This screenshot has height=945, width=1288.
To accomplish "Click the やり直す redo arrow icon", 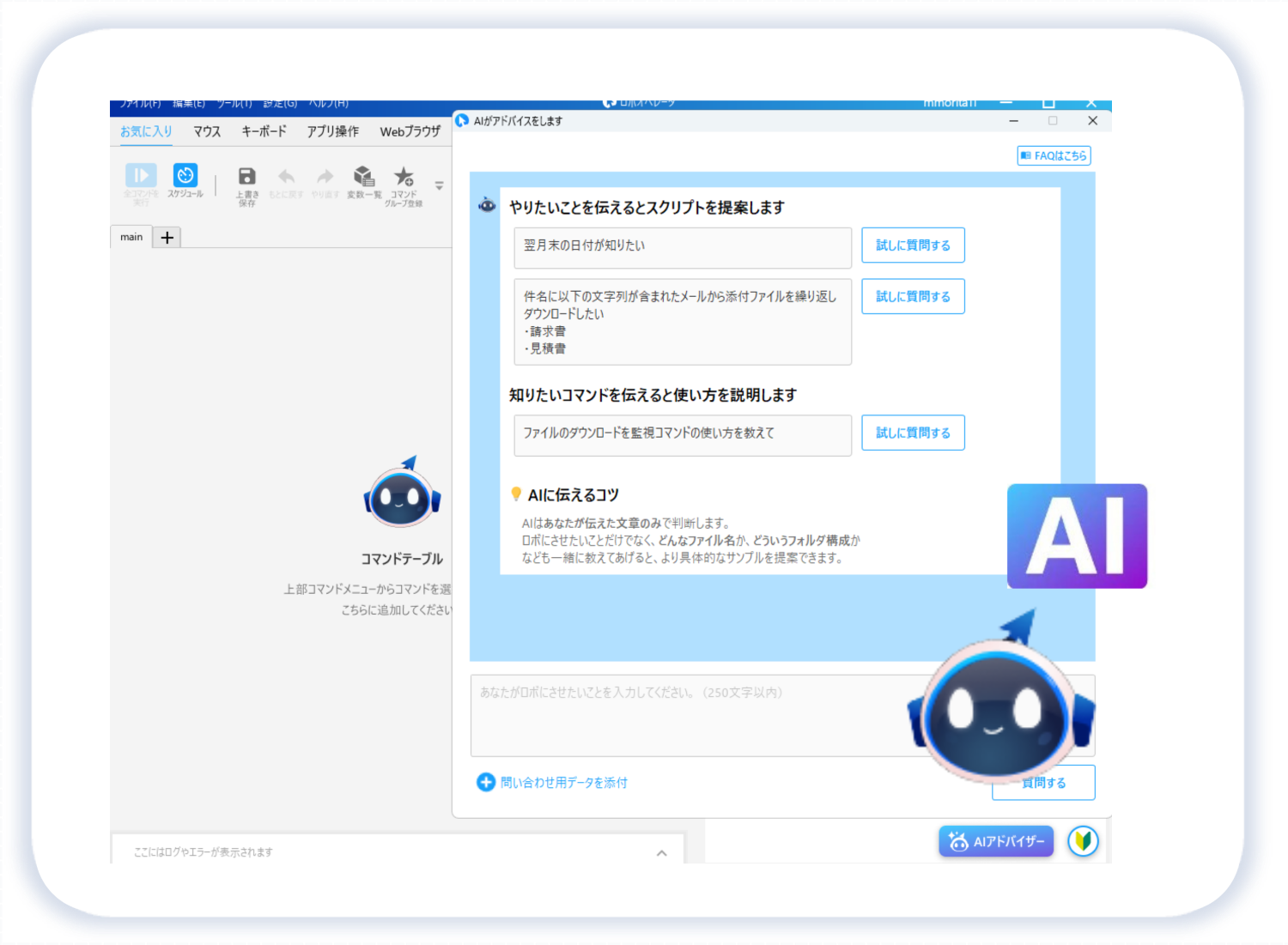I will [x=325, y=178].
